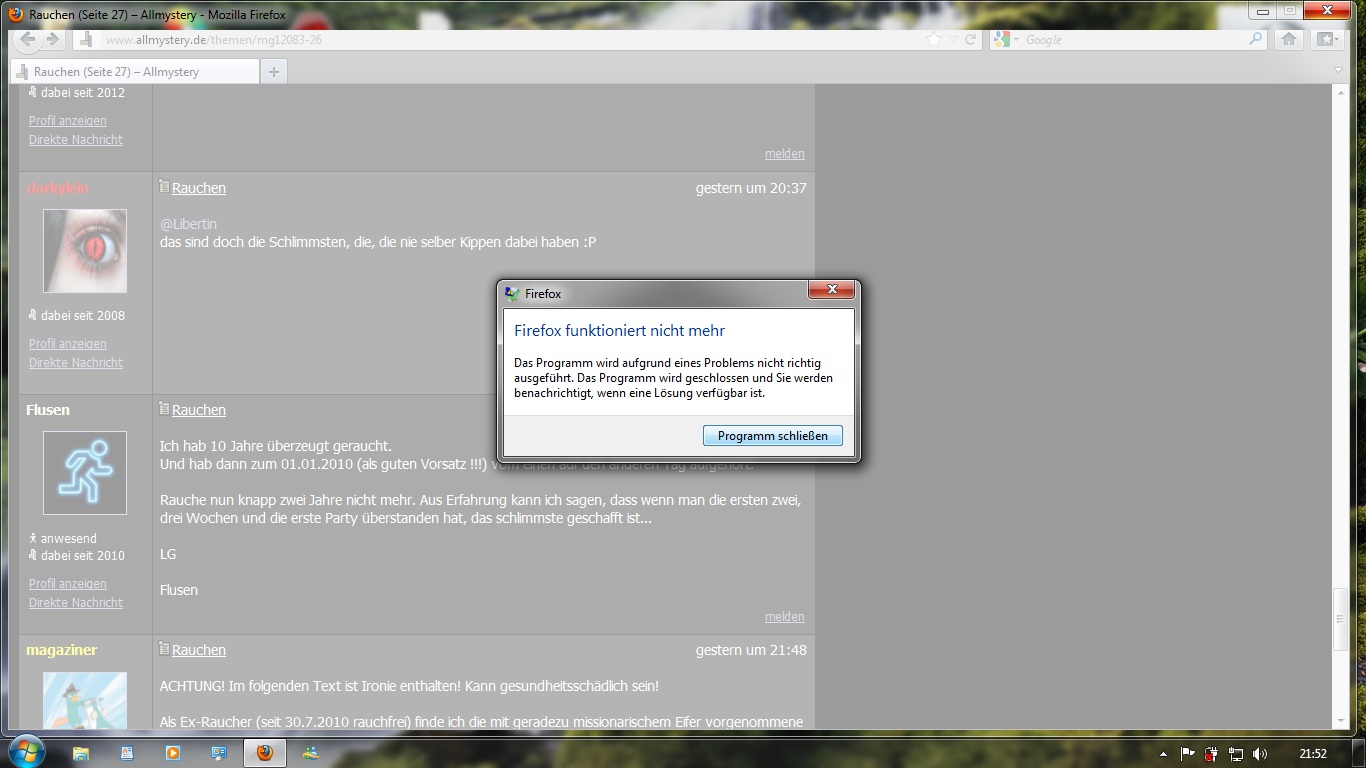Viewport: 1366px width, 768px height.
Task: Click into the Google search box
Action: (1135, 40)
